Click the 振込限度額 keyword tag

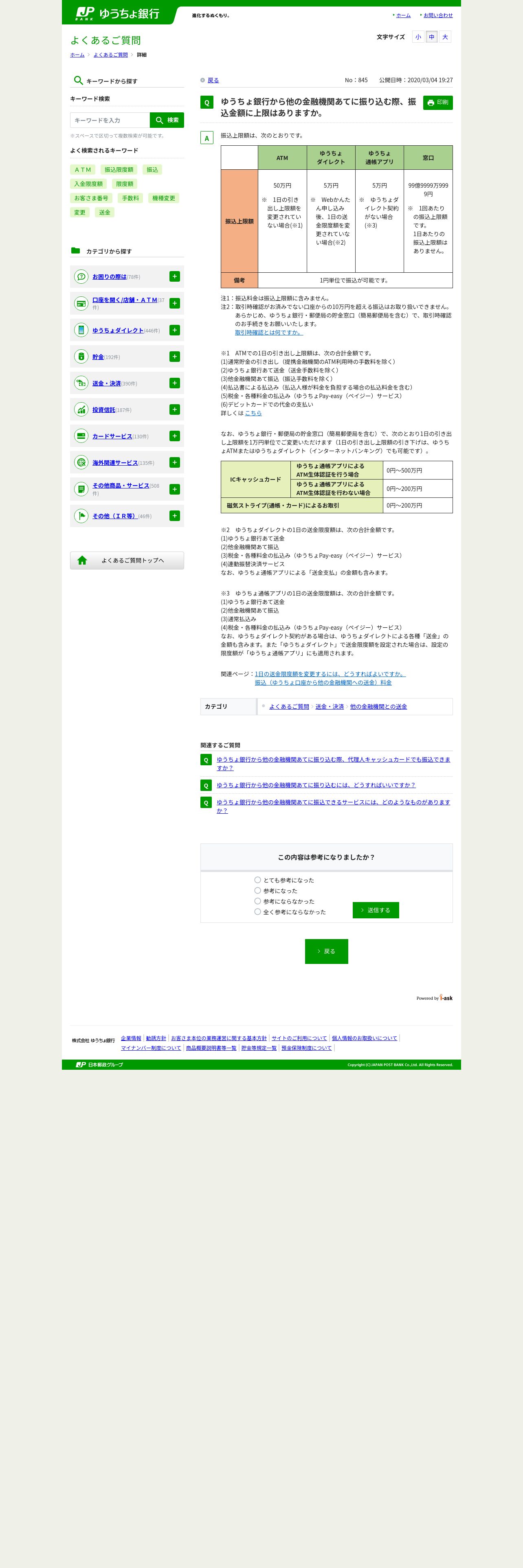pos(119,169)
